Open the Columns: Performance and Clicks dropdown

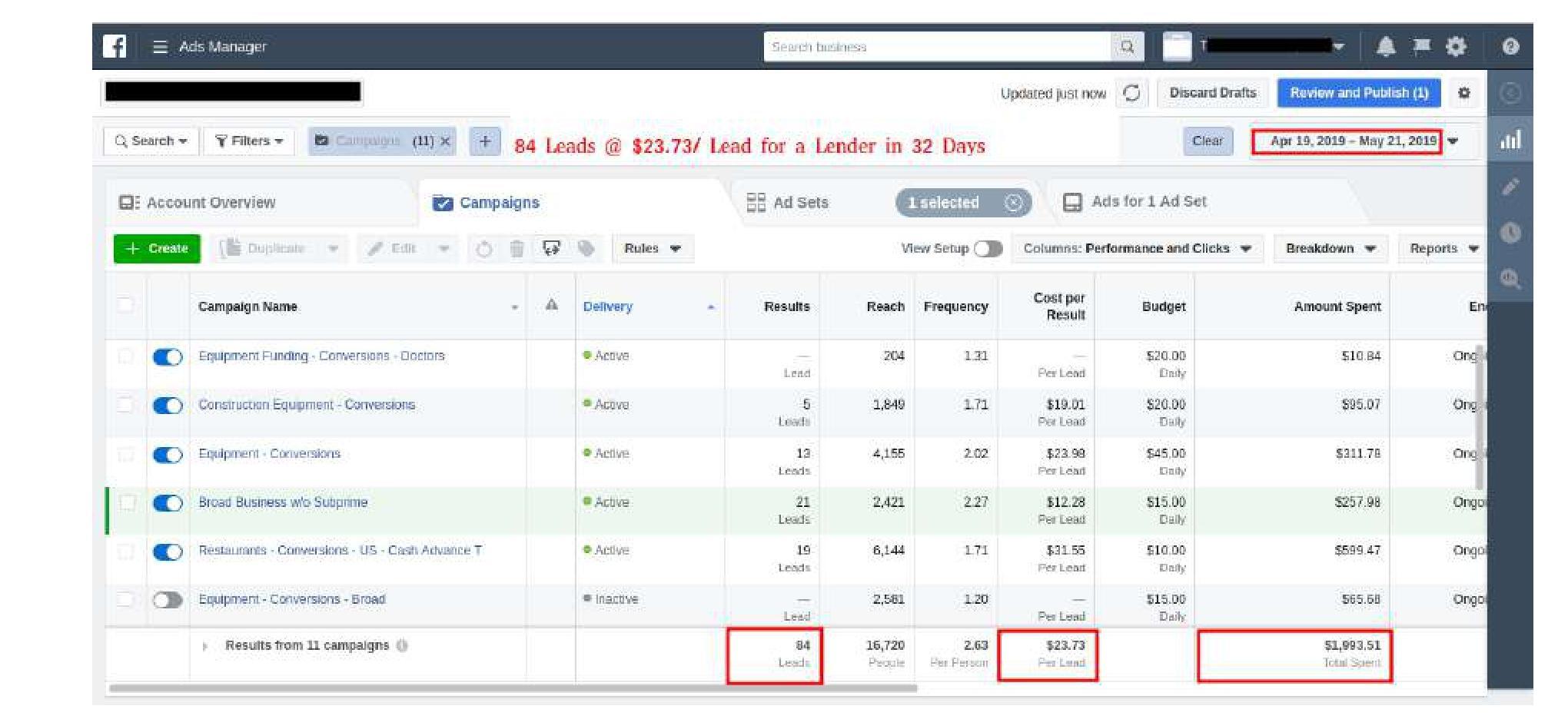(x=1138, y=249)
